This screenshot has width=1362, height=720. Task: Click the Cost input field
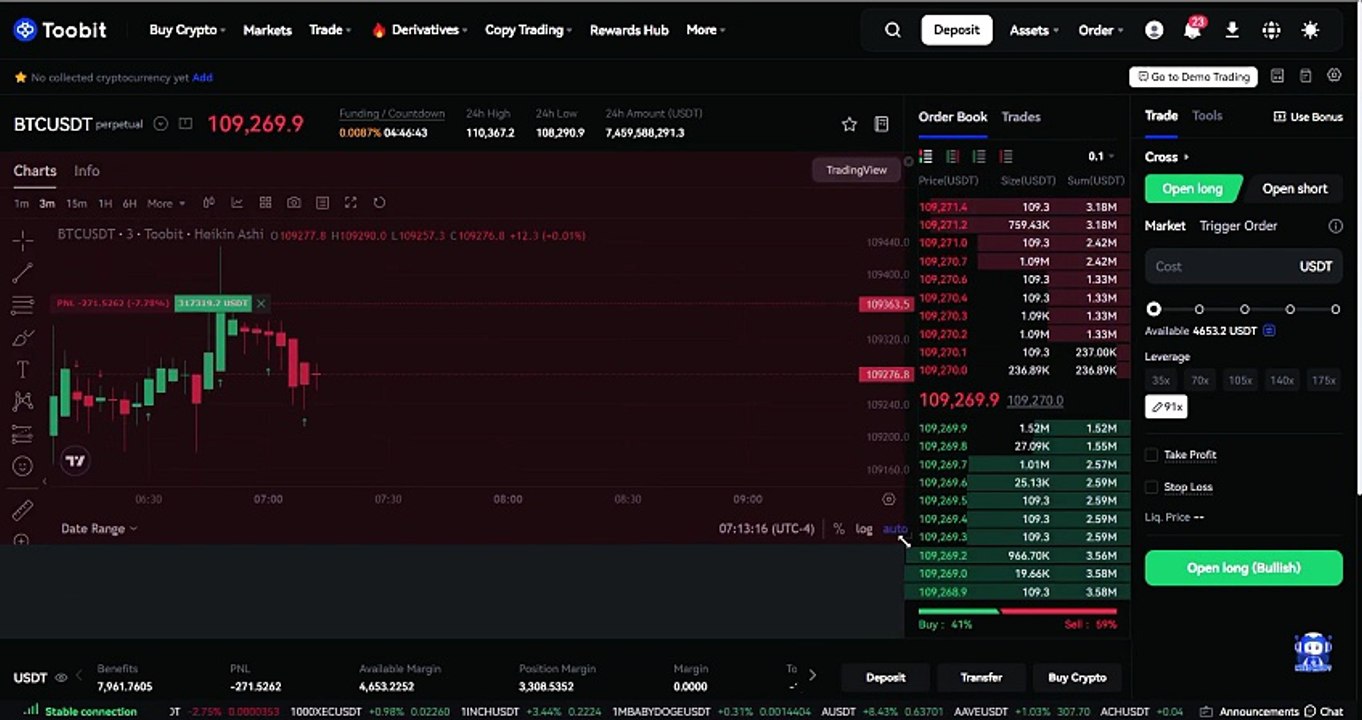[x=1243, y=267]
